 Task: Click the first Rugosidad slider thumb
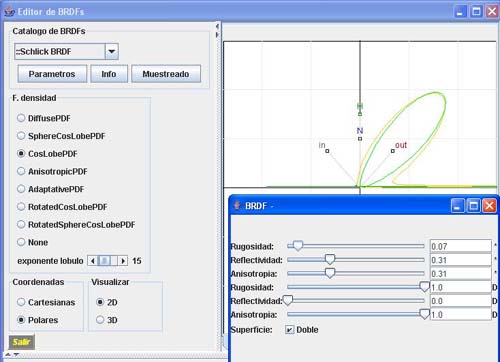pos(298,246)
